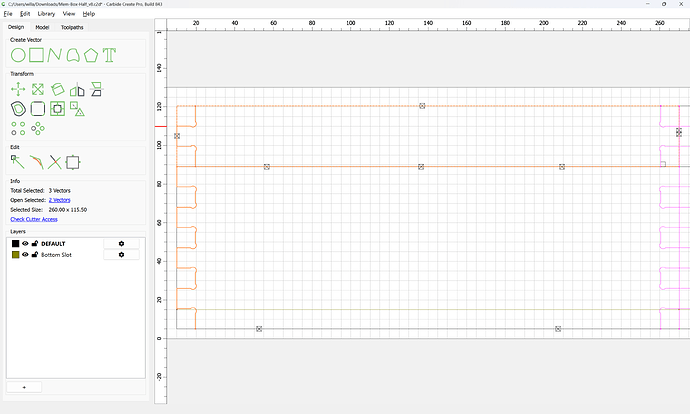
Task: Open the File menu
Action: point(8,14)
